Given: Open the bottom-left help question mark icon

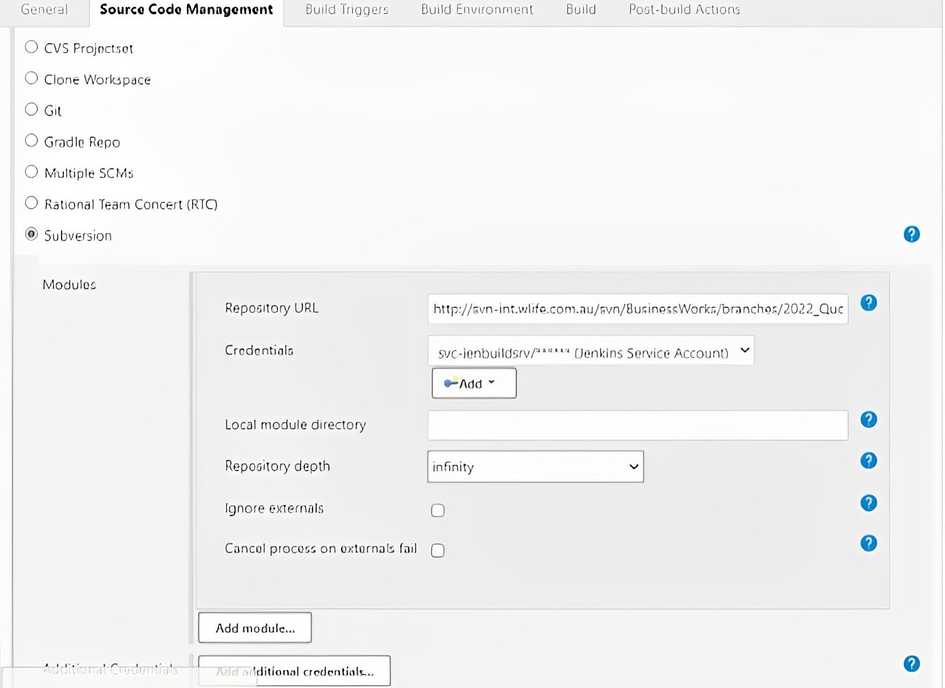Looking at the screenshot, I should click(911, 663).
